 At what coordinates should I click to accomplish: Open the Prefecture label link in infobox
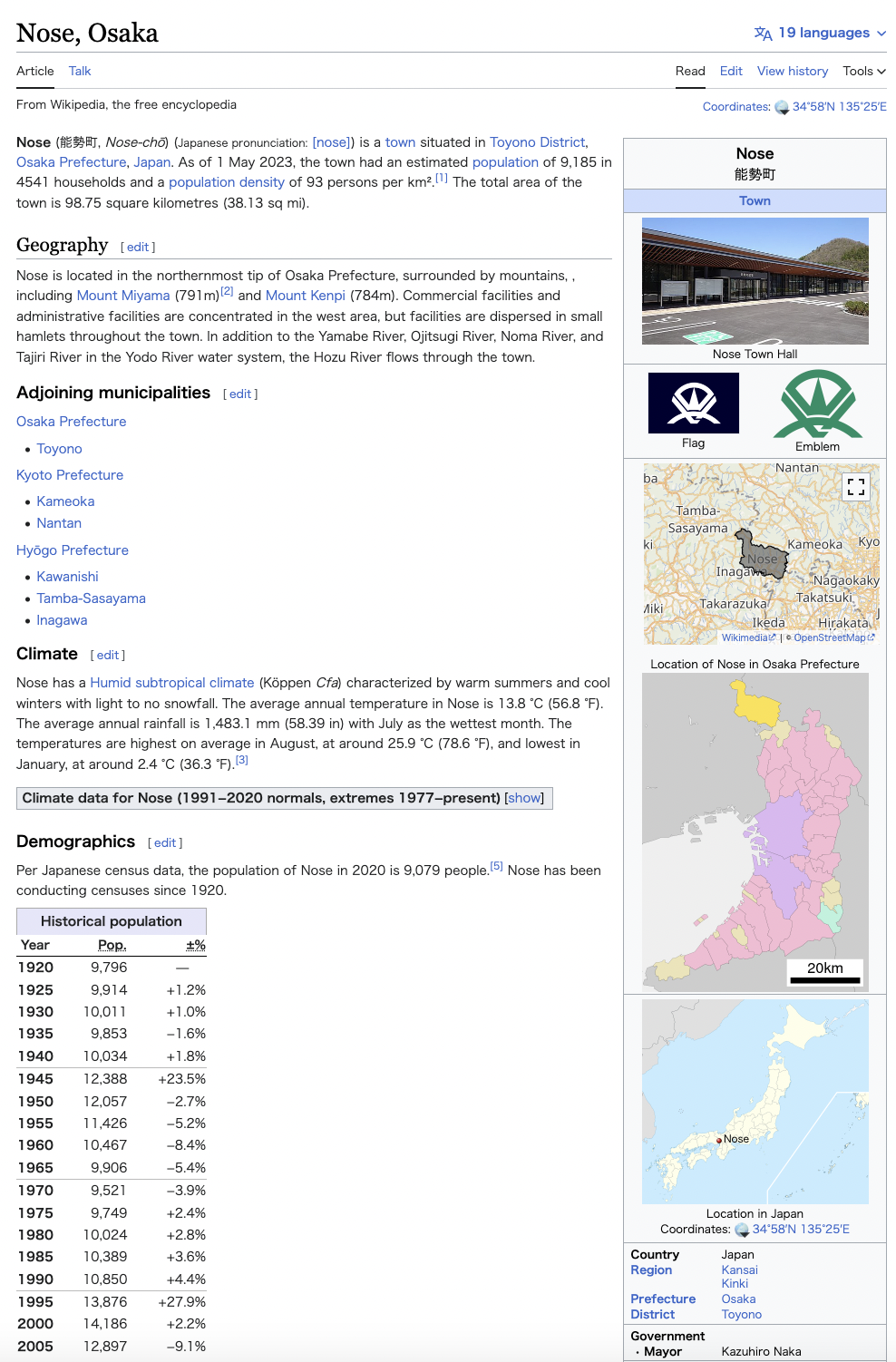click(663, 1299)
